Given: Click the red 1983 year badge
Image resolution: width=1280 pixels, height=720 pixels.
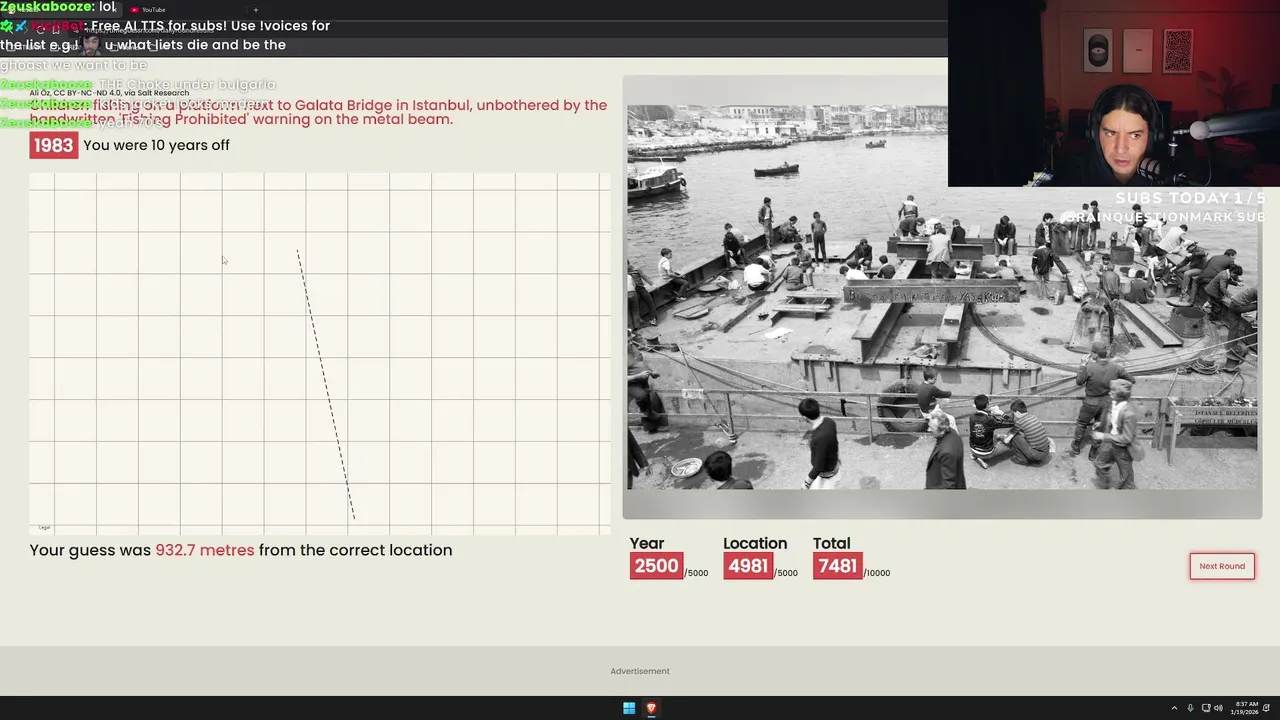Looking at the screenshot, I should 53,145.
